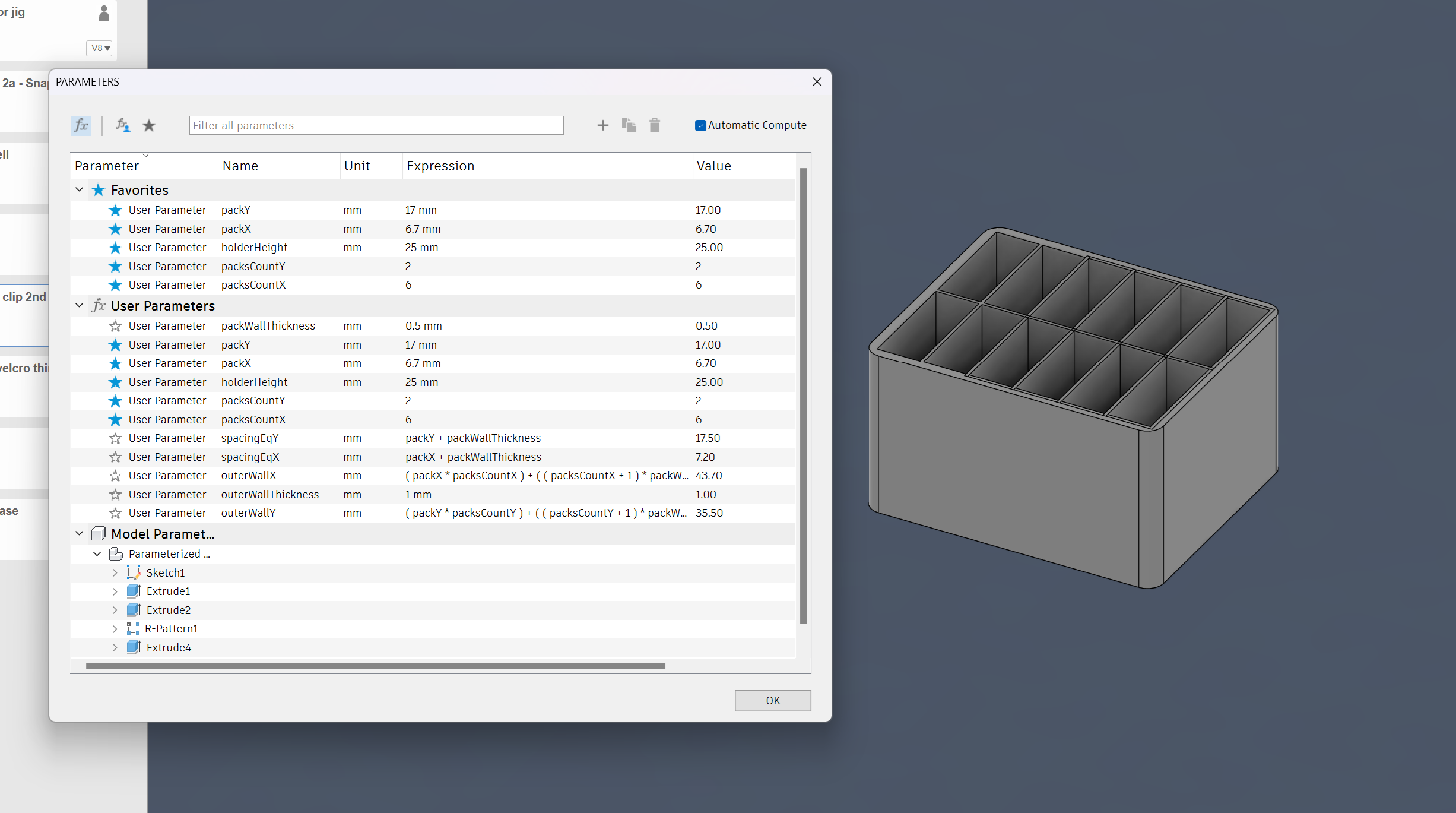Viewport: 1456px width, 813px height.
Task: Click the Expression column header
Action: [547, 166]
